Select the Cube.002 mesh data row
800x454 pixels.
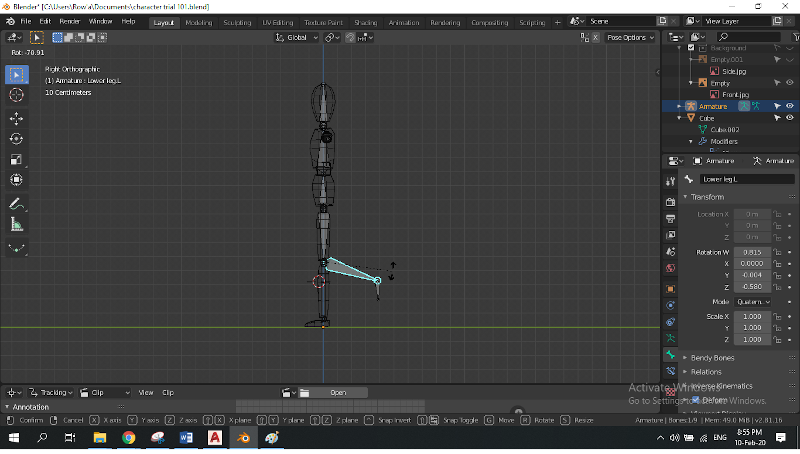coord(724,130)
